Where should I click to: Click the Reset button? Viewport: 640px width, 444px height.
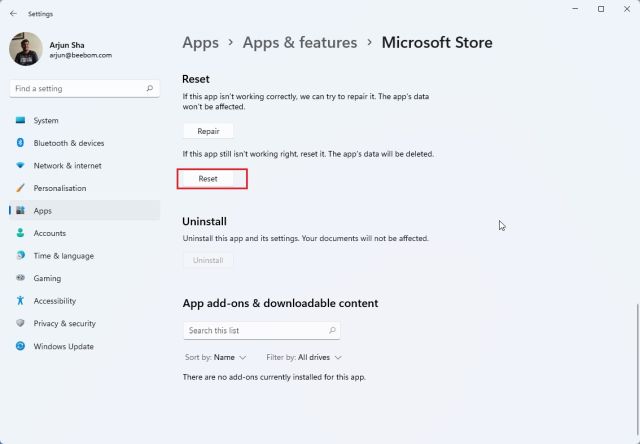(208, 179)
